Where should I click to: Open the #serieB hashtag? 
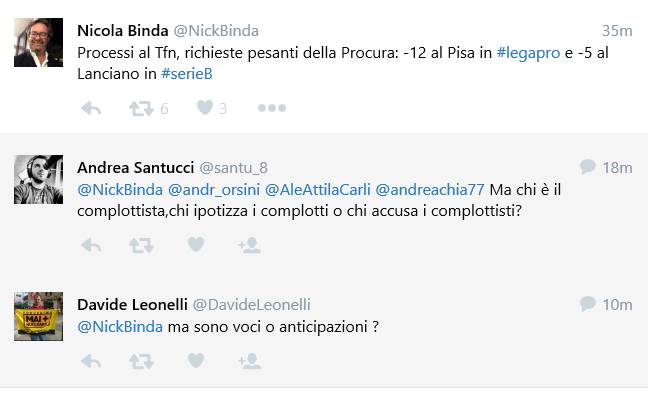[186, 74]
